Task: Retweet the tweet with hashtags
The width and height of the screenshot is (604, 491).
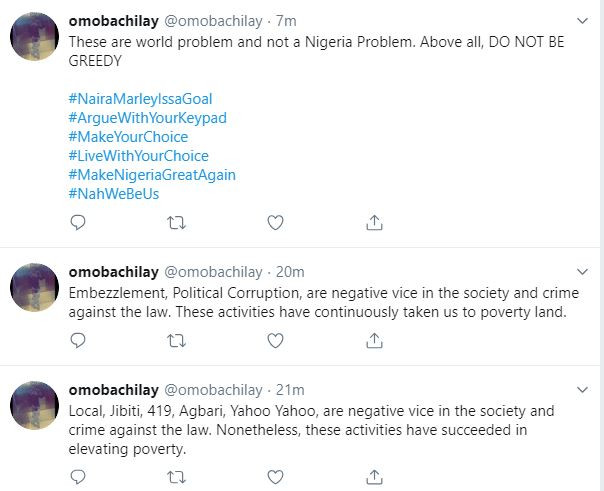Action: pyautogui.click(x=176, y=223)
